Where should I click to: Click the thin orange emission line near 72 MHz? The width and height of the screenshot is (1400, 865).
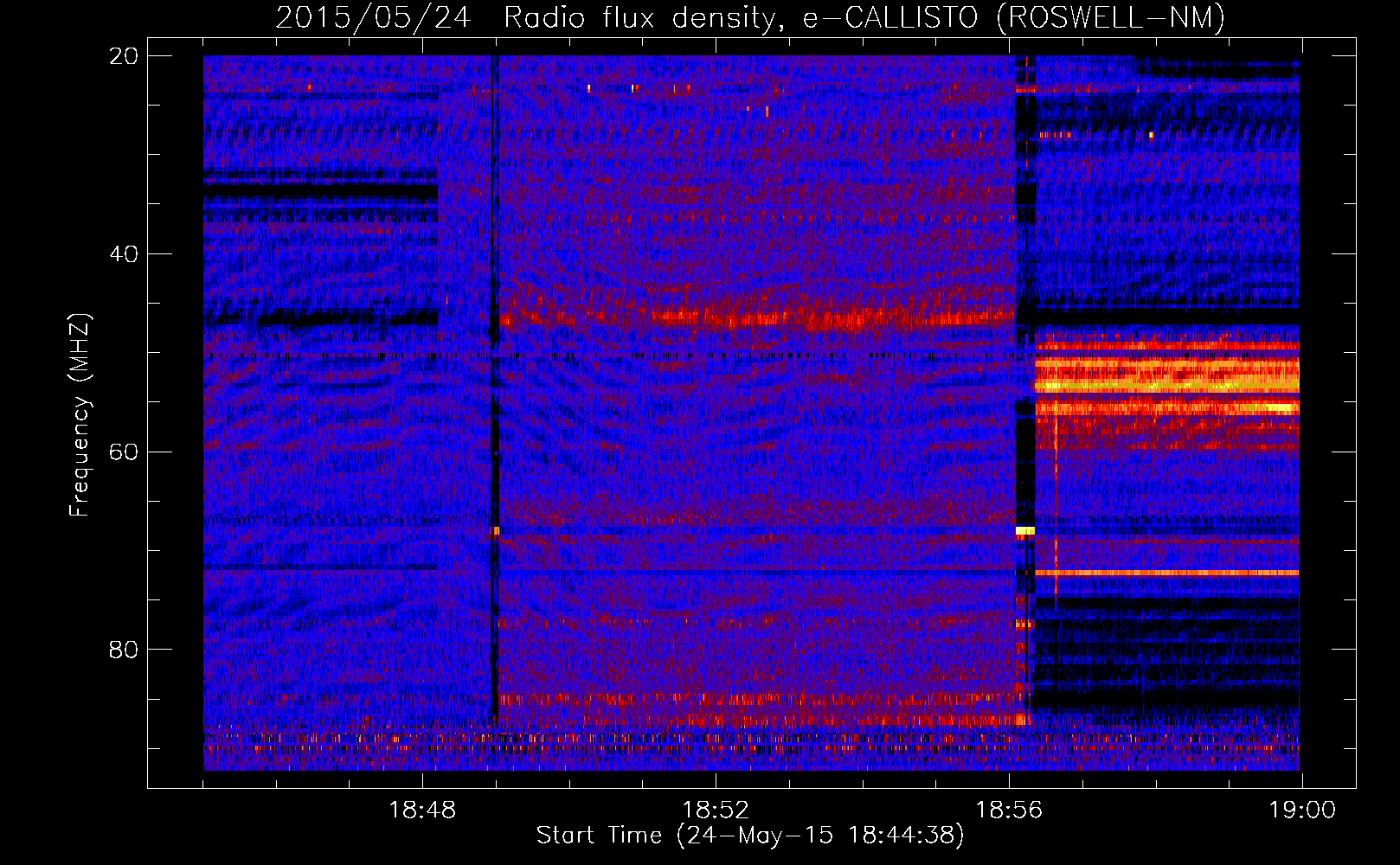pos(1167,573)
